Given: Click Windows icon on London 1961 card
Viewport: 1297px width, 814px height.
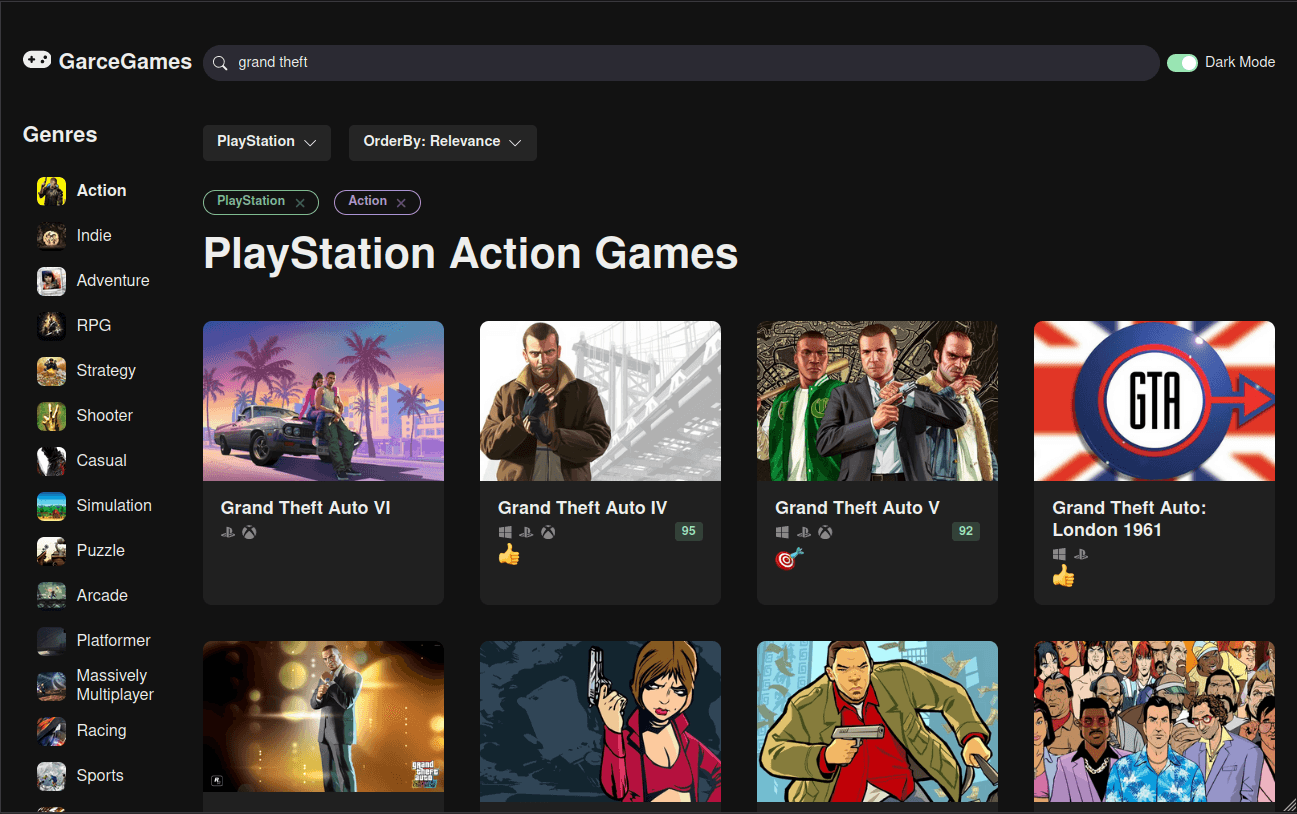Looking at the screenshot, I should 1059,554.
